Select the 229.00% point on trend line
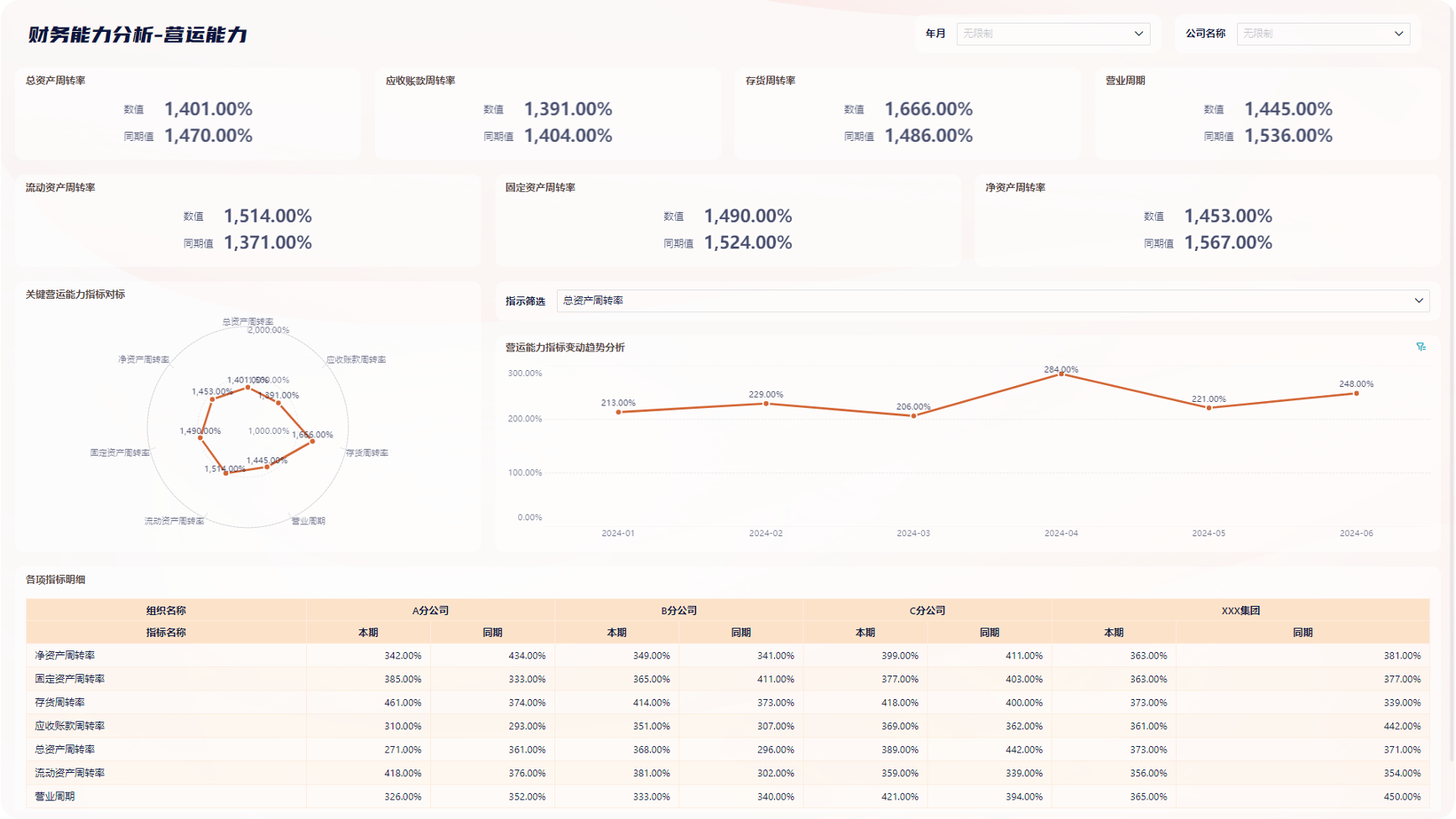Image resolution: width=1456 pixels, height=819 pixels. [x=766, y=404]
